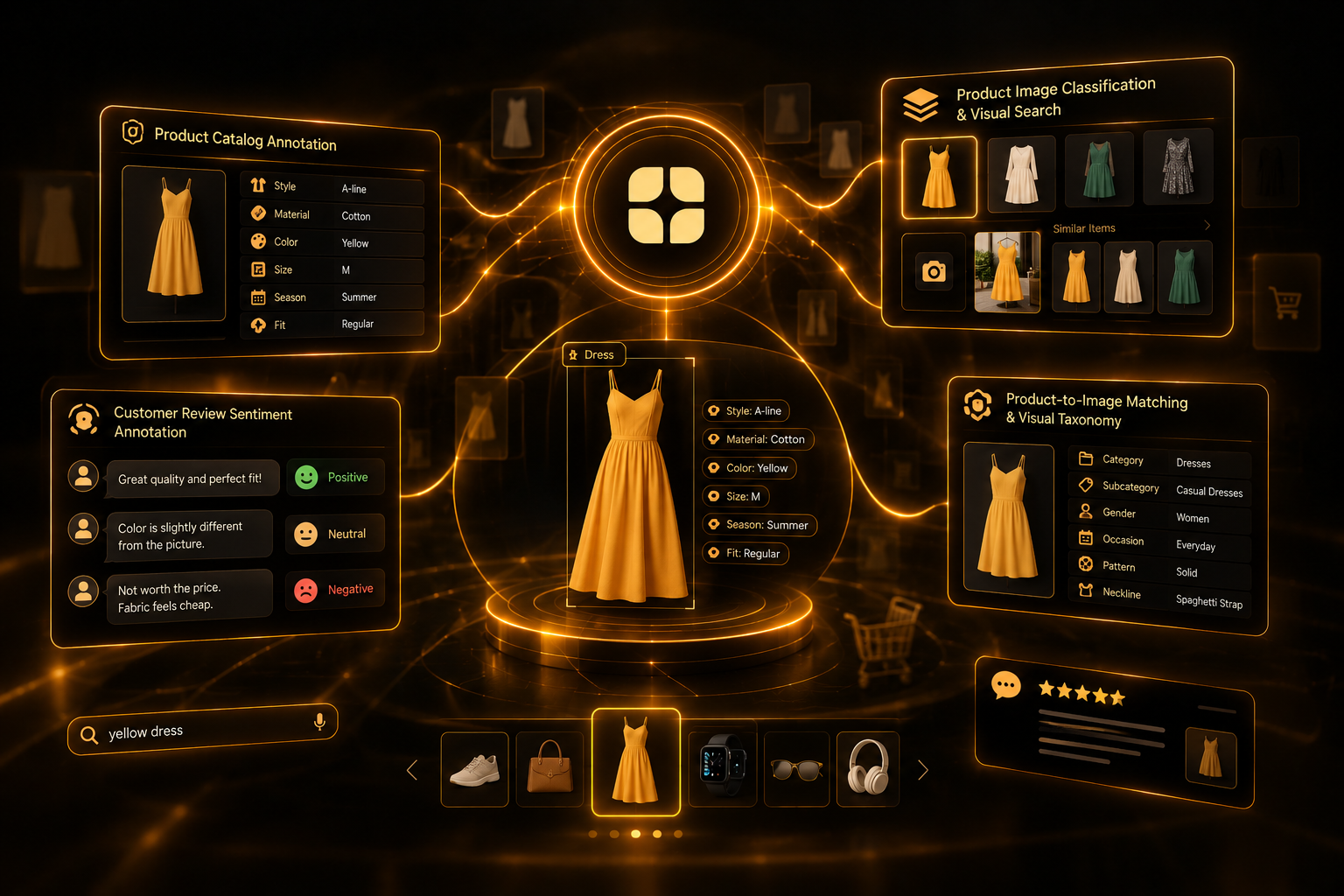This screenshot has height=896, width=1344.
Task: Expand Similar Items with the chevron
Action: pyautogui.click(x=1207, y=226)
